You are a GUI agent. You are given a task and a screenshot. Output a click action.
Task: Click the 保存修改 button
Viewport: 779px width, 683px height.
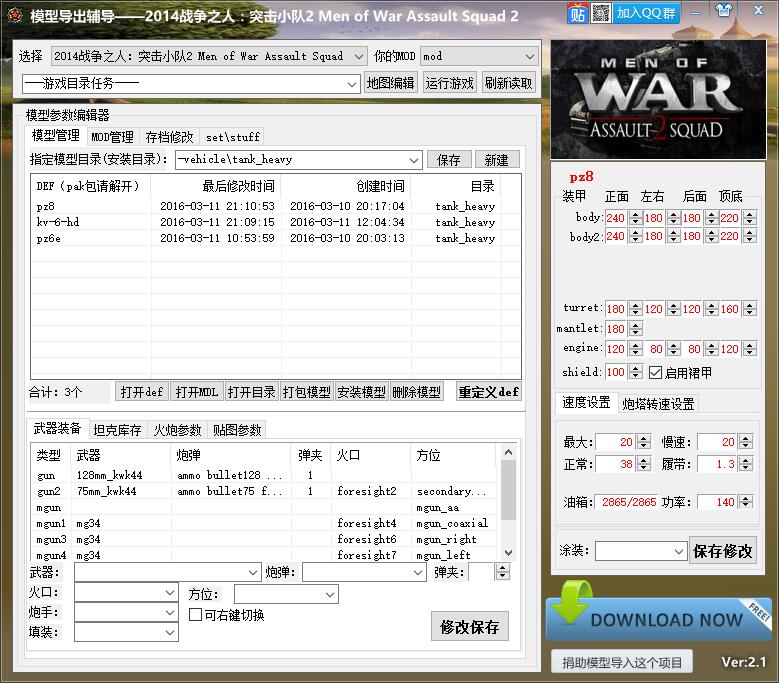coord(722,550)
